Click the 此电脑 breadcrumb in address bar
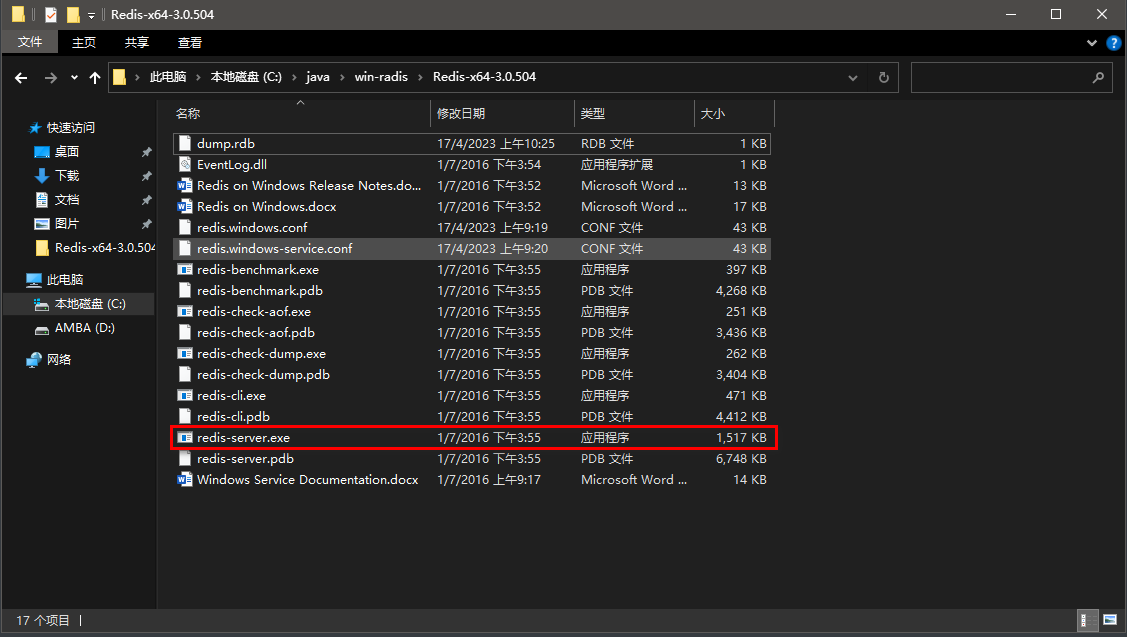 click(167, 77)
